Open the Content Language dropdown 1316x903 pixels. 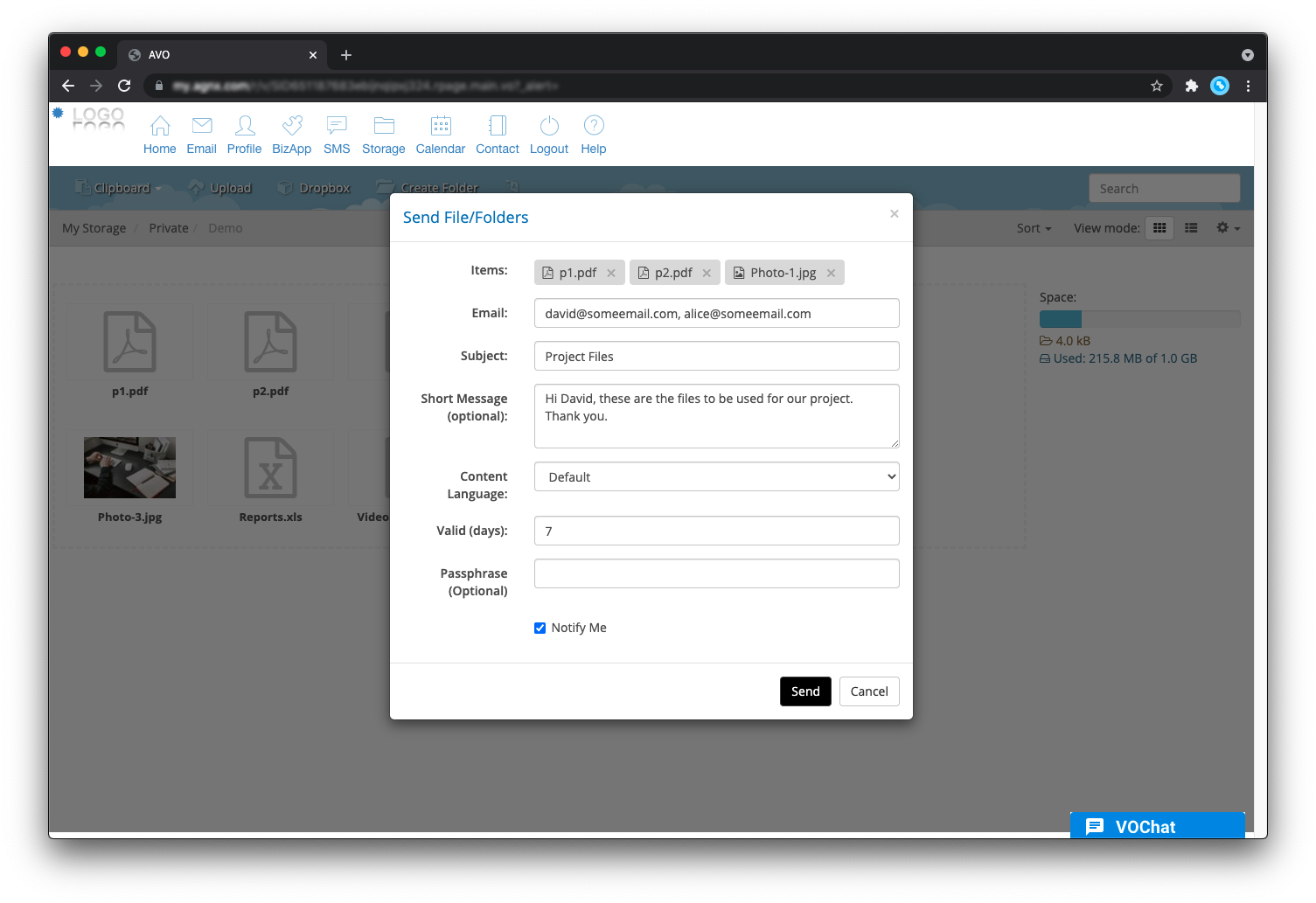pyautogui.click(x=716, y=477)
